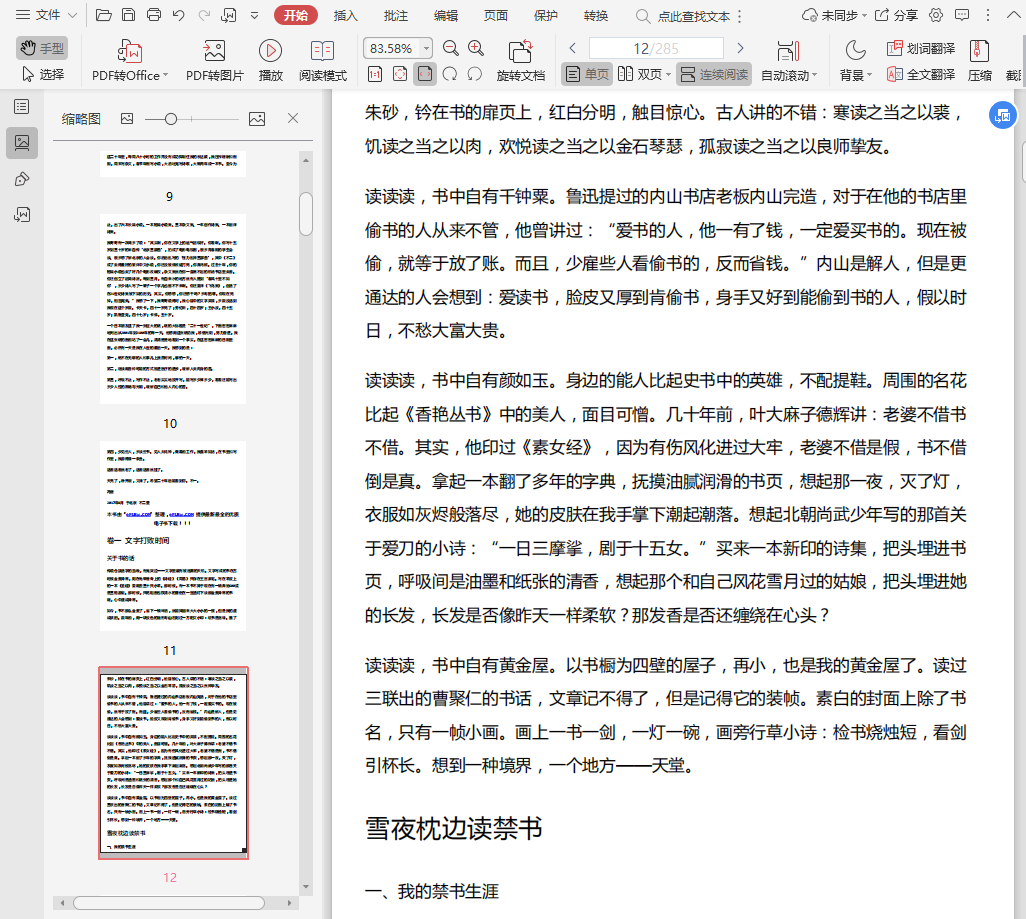Click the zoom out magnifier icon

click(x=451, y=48)
